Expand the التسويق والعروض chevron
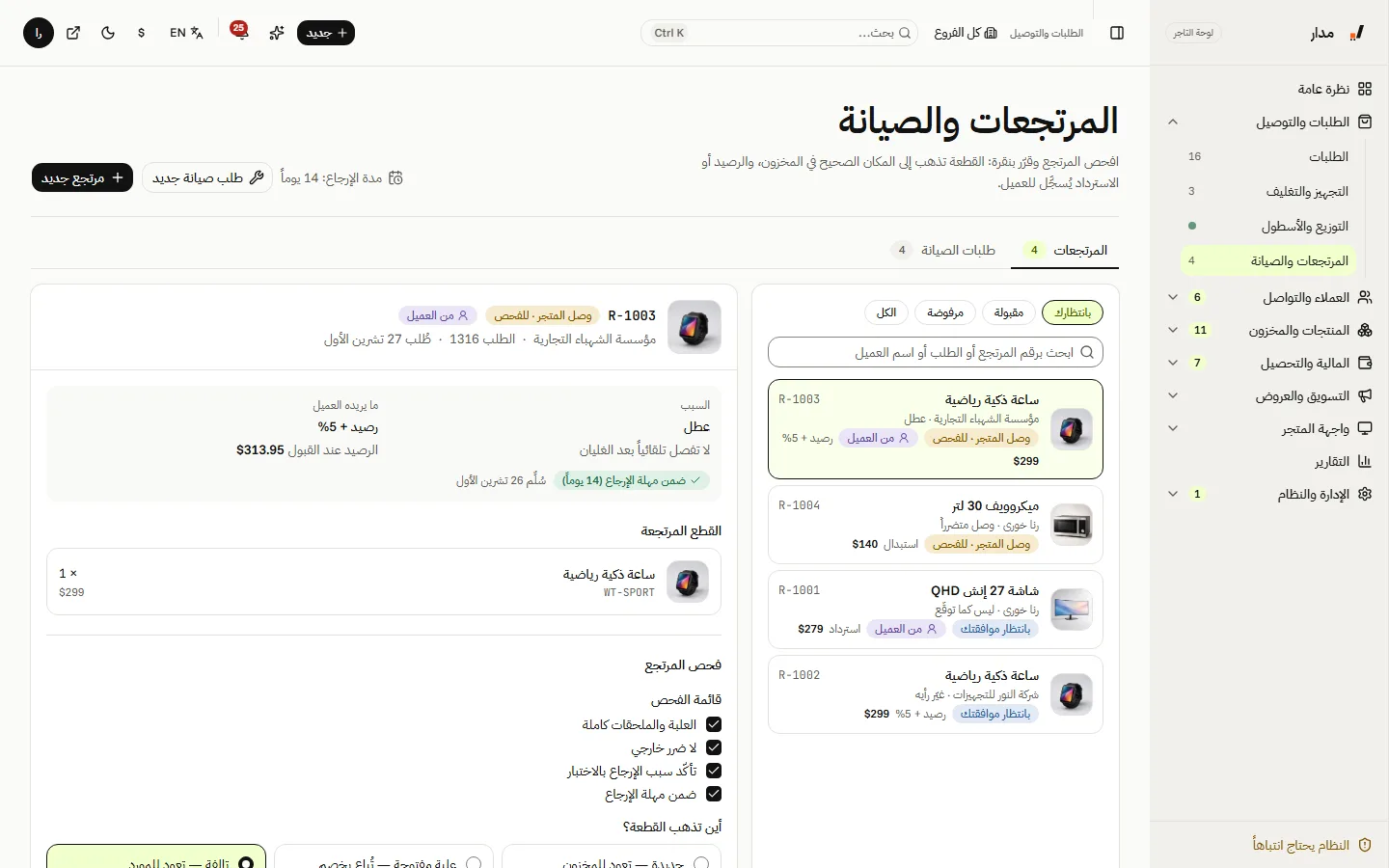Screen dimensions: 1389x868 (x=1173, y=396)
